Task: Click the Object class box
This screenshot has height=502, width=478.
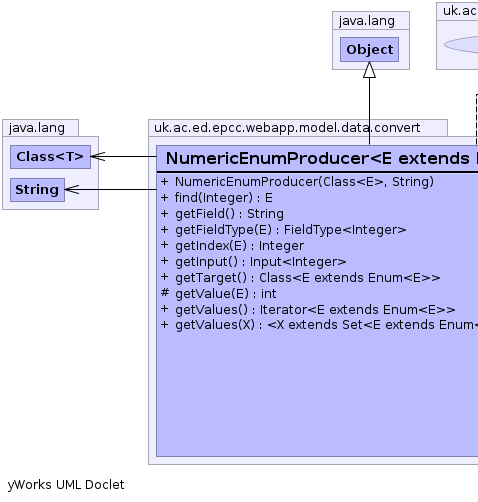Action: pos(369,49)
